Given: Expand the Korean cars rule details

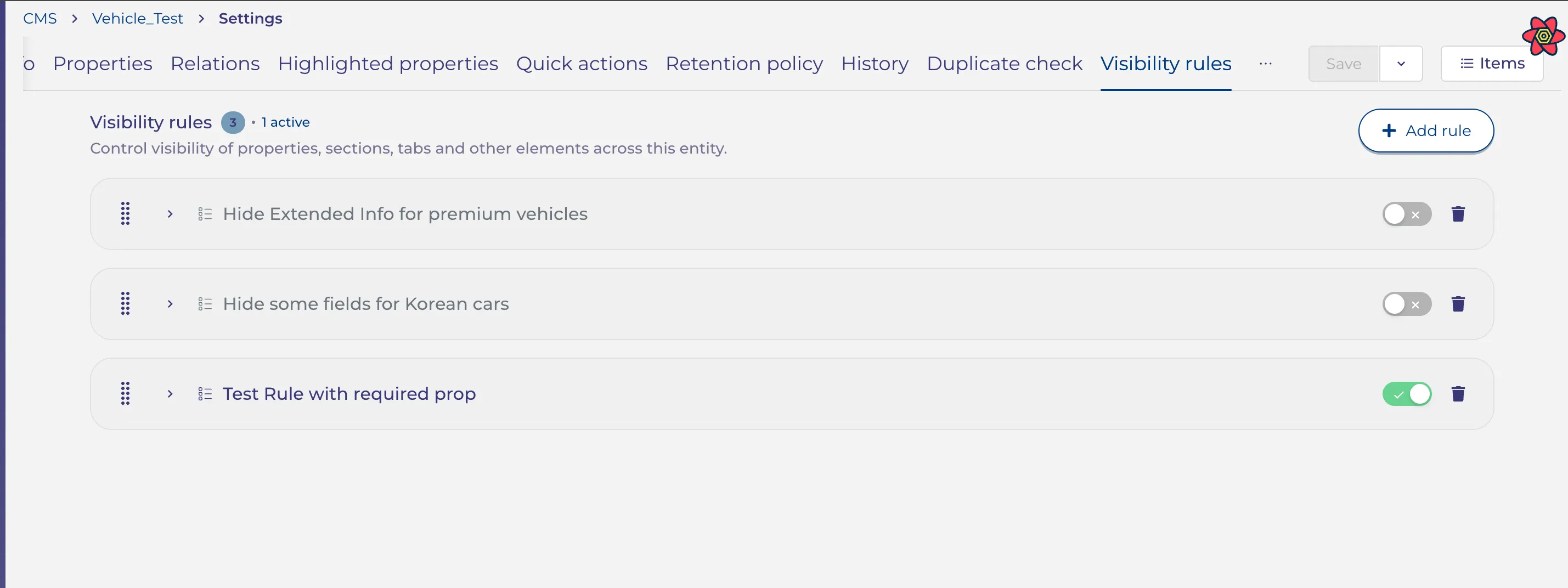Looking at the screenshot, I should (x=170, y=304).
